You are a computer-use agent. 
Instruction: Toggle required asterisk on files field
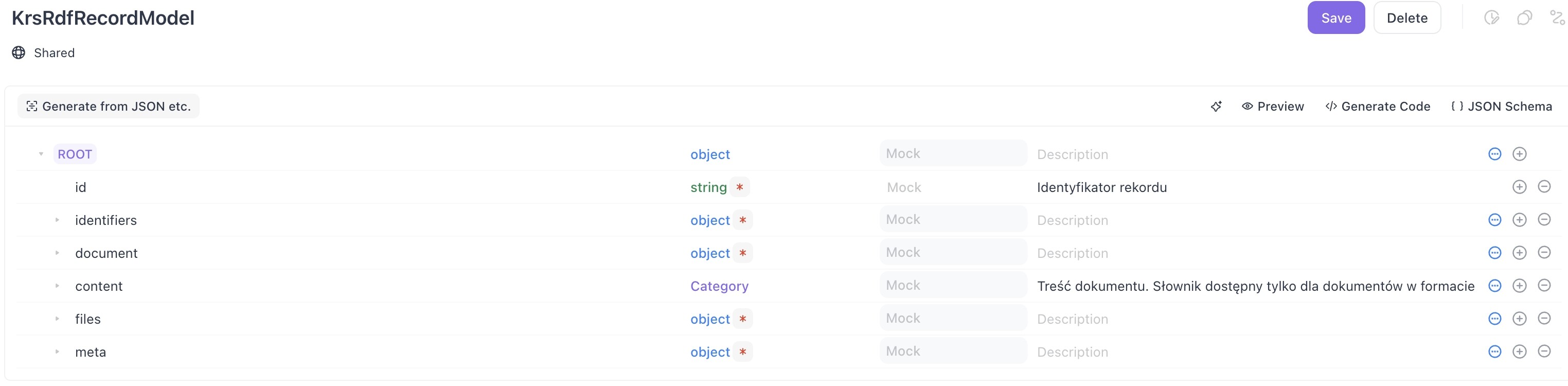click(743, 319)
